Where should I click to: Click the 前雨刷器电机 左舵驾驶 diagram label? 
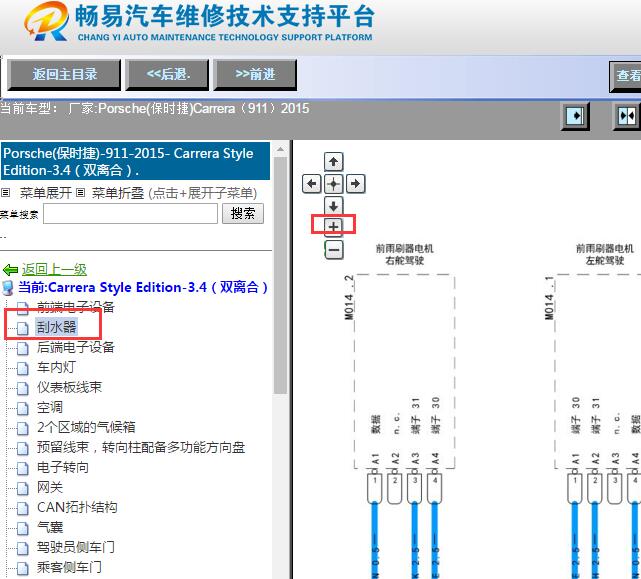pos(605,254)
